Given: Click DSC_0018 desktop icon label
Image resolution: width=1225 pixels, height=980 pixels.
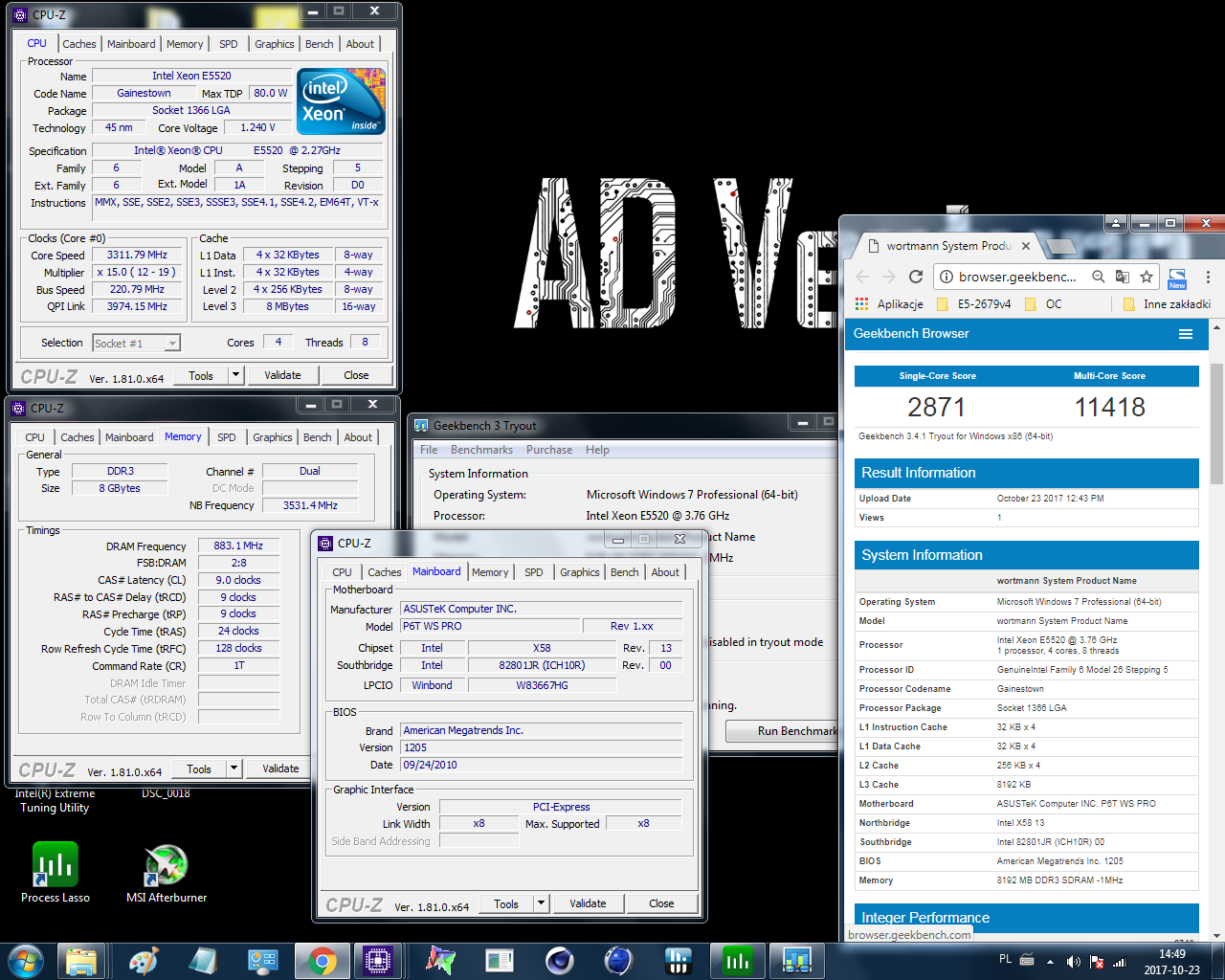Looking at the screenshot, I should point(167,793).
